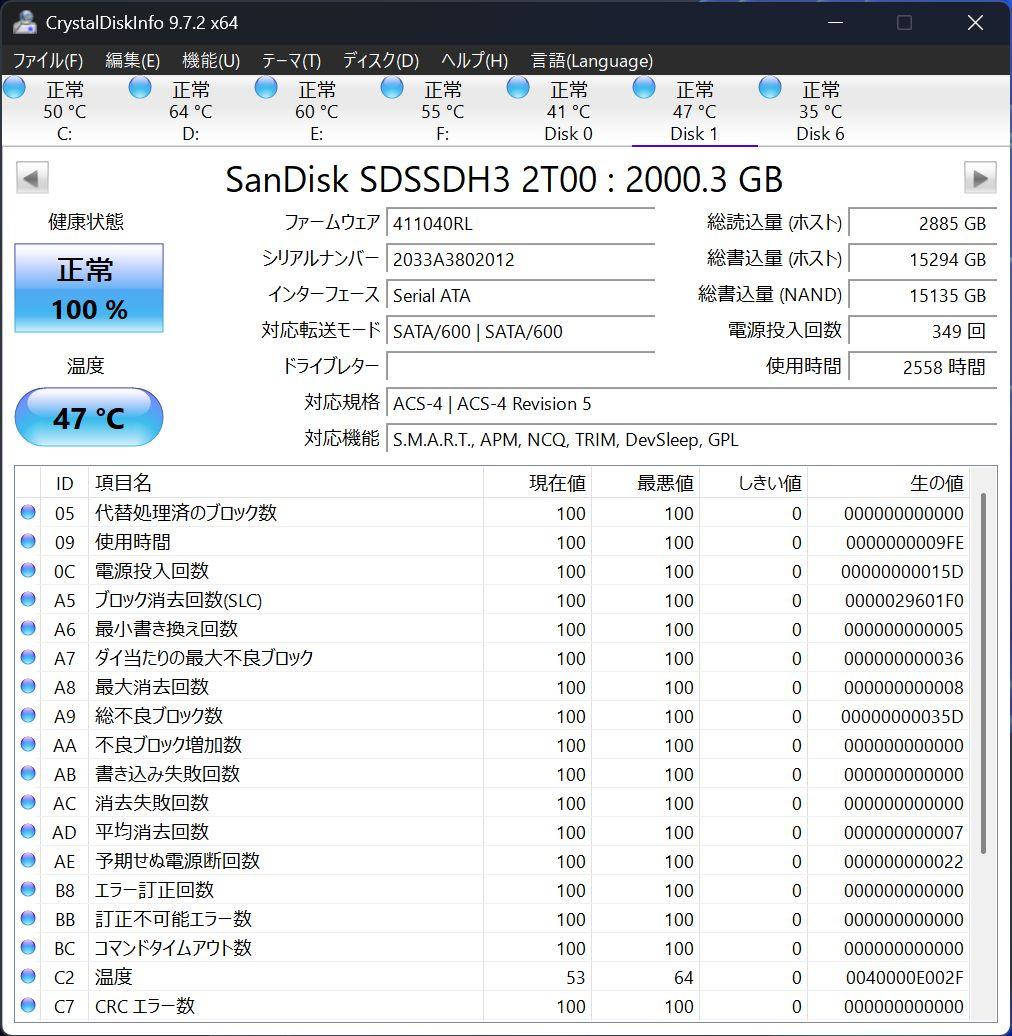This screenshot has height=1036, width=1012.
Task: Click the status LED for 代替処理済のブロック数
Action: (x=28, y=513)
